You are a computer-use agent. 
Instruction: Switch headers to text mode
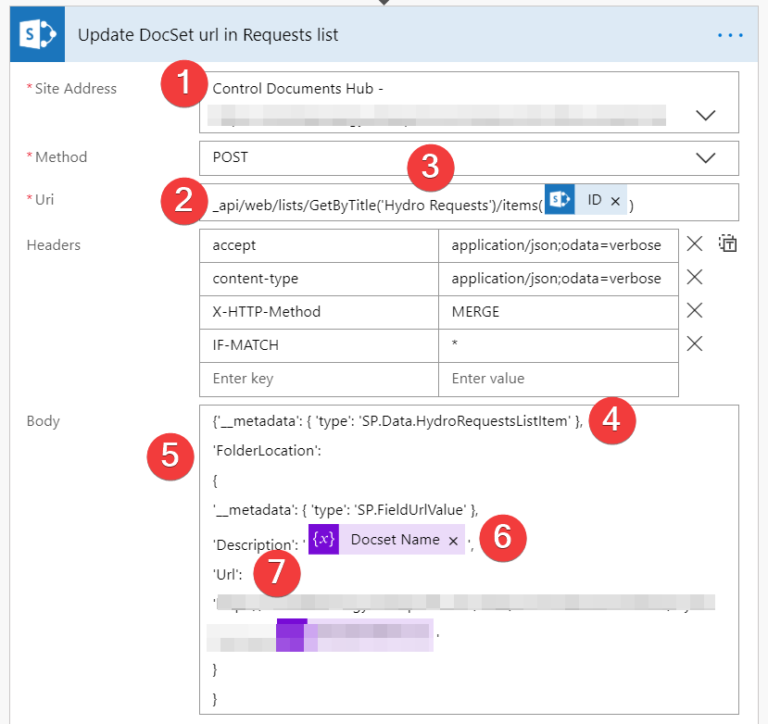point(728,243)
